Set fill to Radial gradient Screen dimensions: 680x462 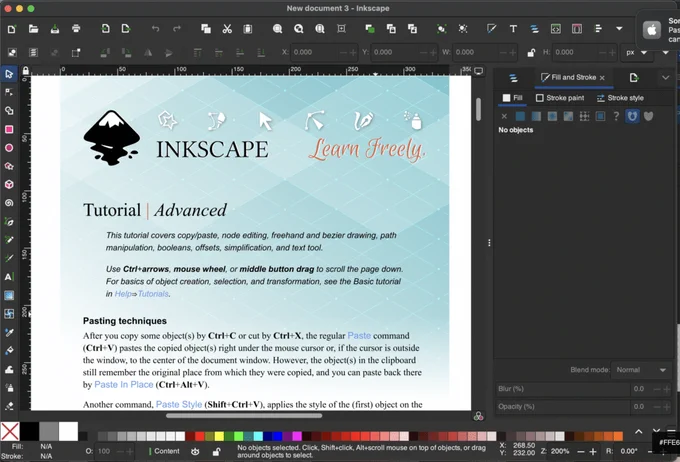coord(552,116)
